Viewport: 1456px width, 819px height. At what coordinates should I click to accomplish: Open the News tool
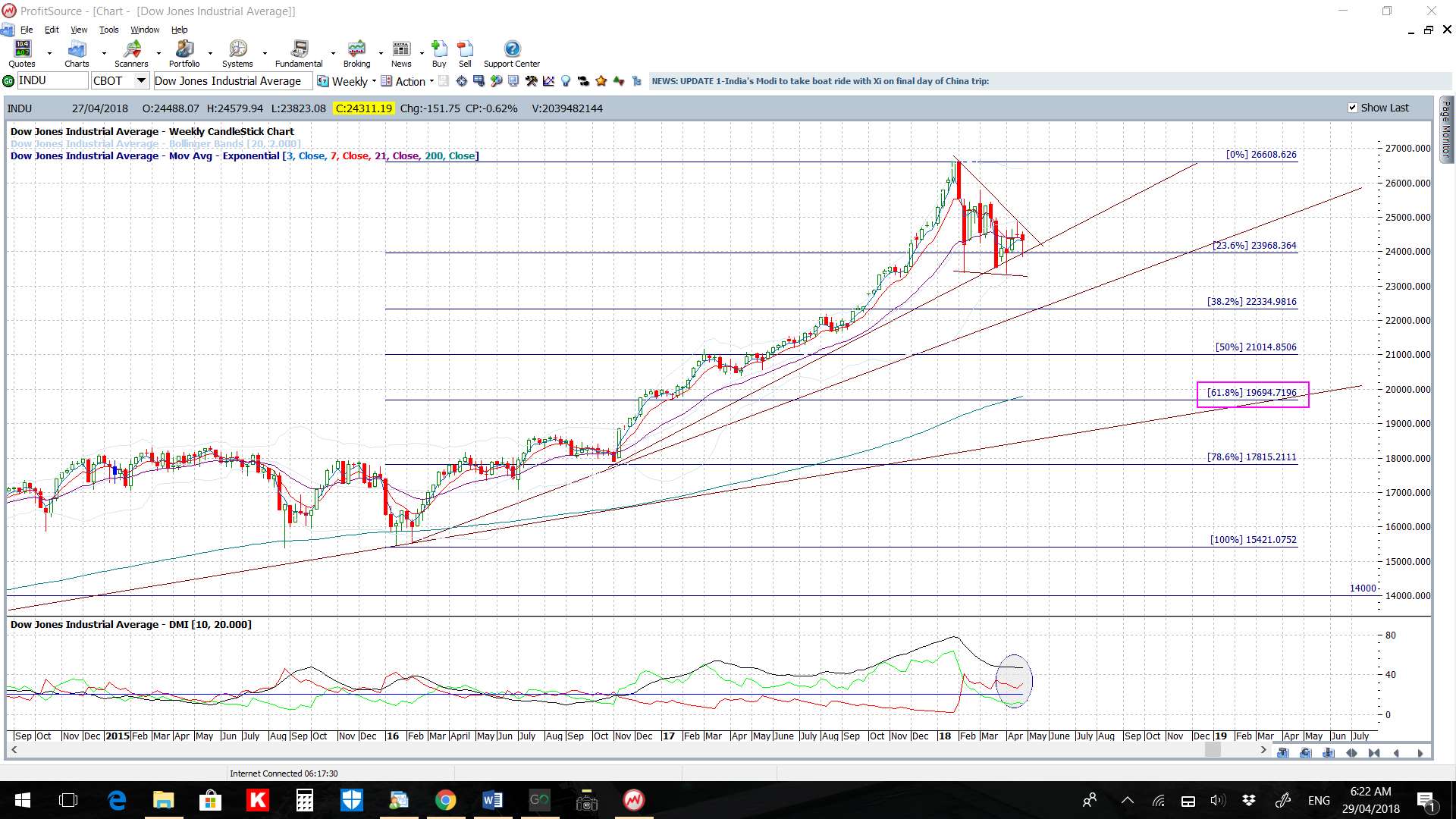[x=401, y=54]
